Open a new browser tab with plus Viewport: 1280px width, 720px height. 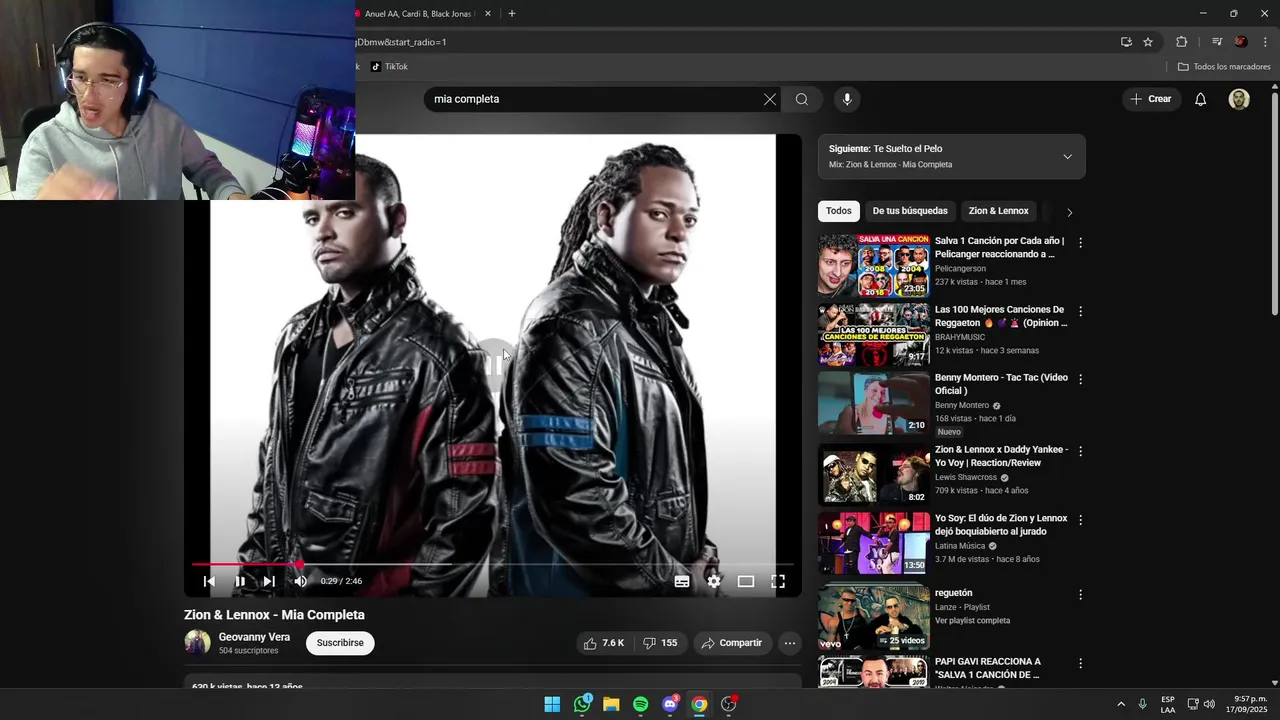(512, 14)
